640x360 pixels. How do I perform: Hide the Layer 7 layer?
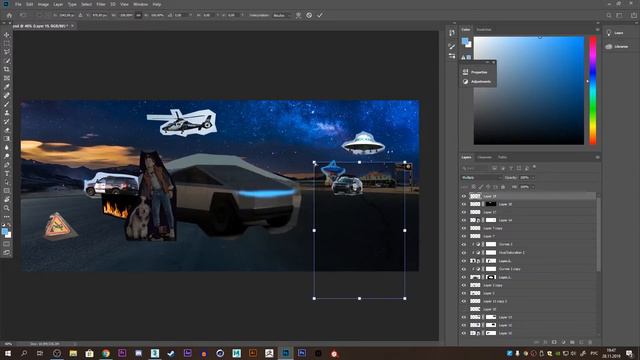[464, 236]
